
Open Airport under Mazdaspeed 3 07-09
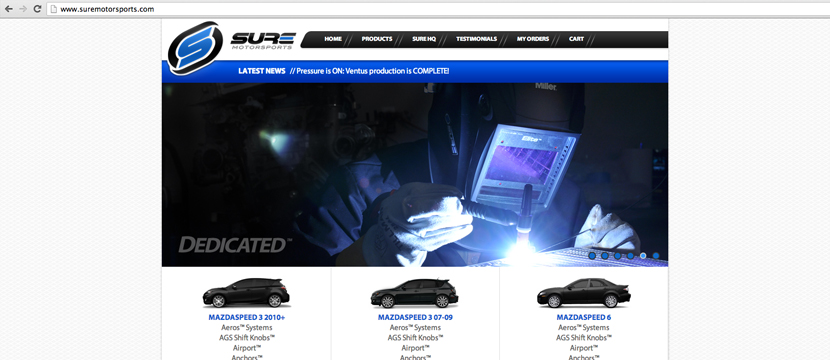click(415, 348)
